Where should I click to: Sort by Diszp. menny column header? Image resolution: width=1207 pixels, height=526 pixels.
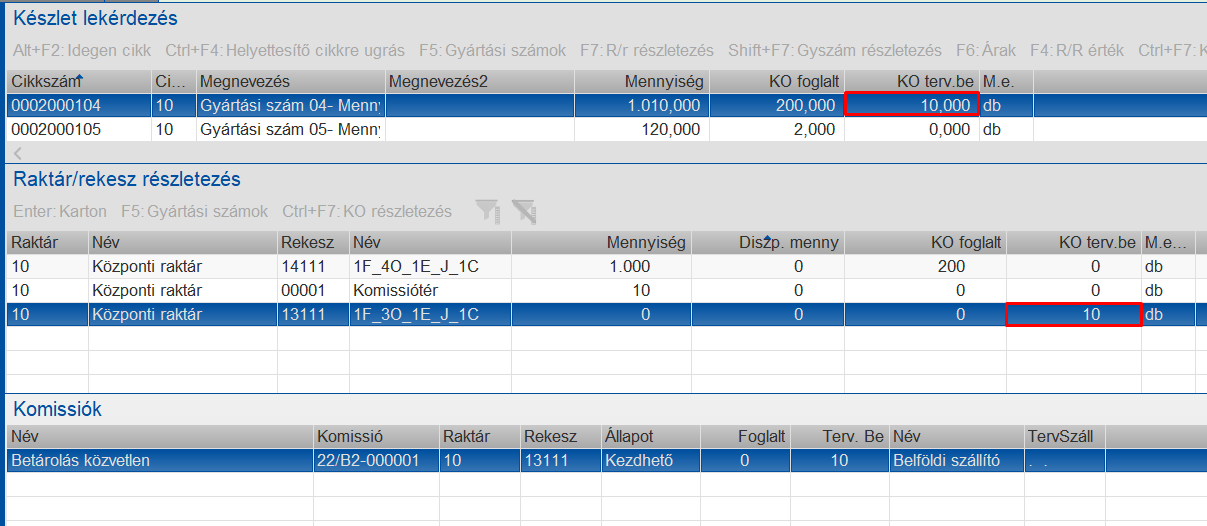(x=767, y=242)
